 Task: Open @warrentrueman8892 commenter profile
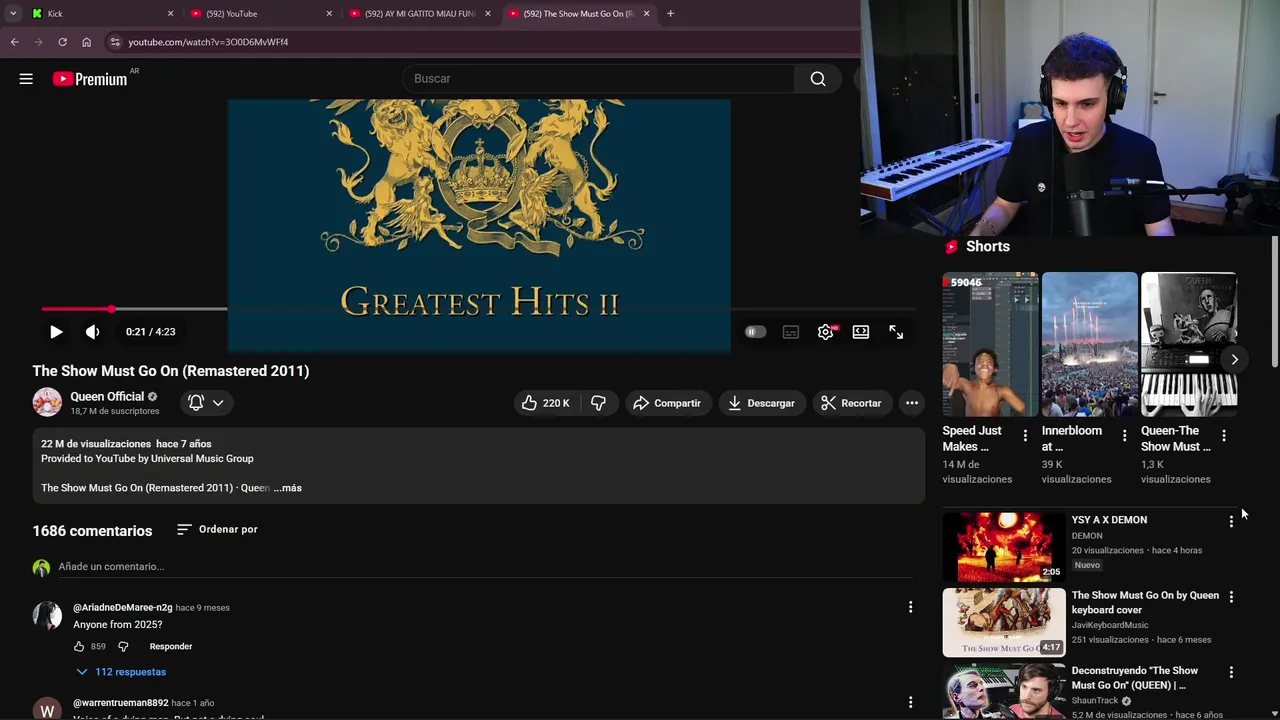coord(120,703)
